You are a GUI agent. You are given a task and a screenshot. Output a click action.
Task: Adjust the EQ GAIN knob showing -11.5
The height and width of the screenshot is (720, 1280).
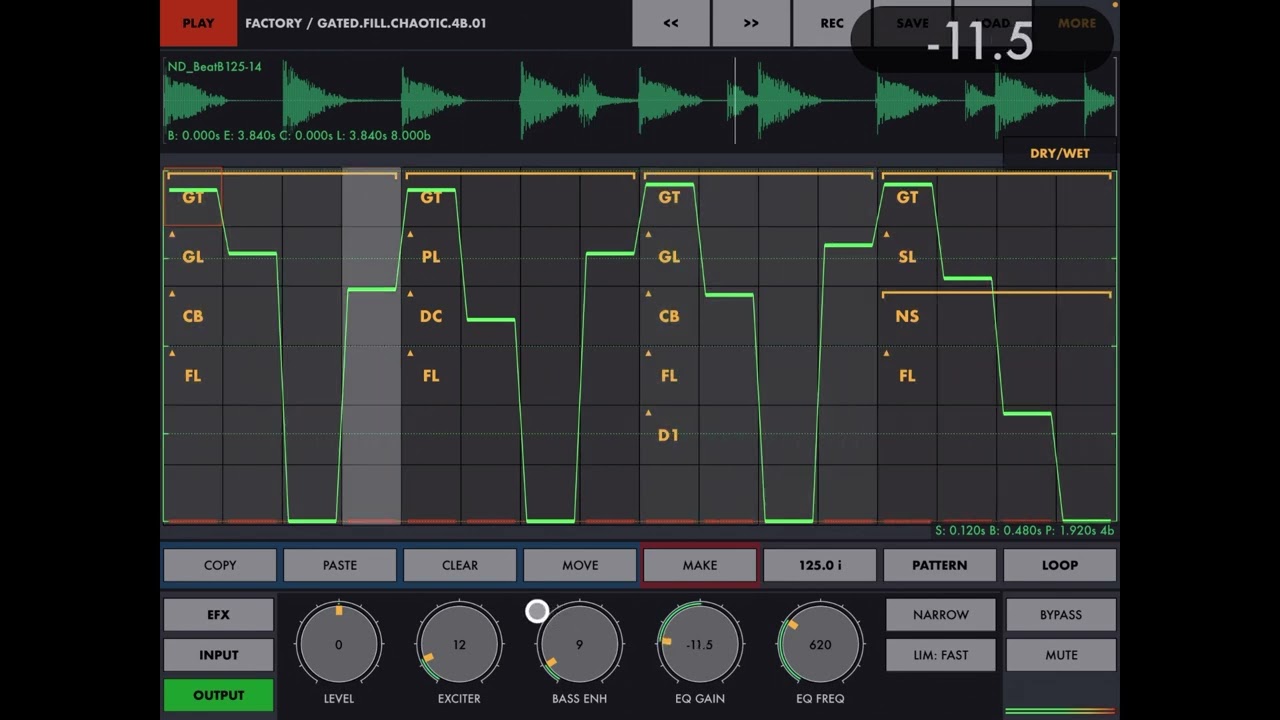click(x=700, y=644)
